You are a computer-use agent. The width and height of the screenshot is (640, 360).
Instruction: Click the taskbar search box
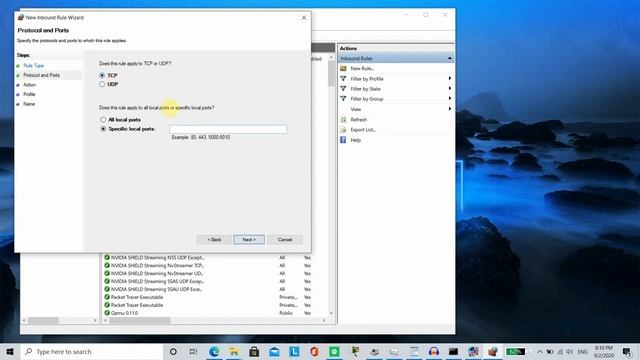tap(92, 351)
